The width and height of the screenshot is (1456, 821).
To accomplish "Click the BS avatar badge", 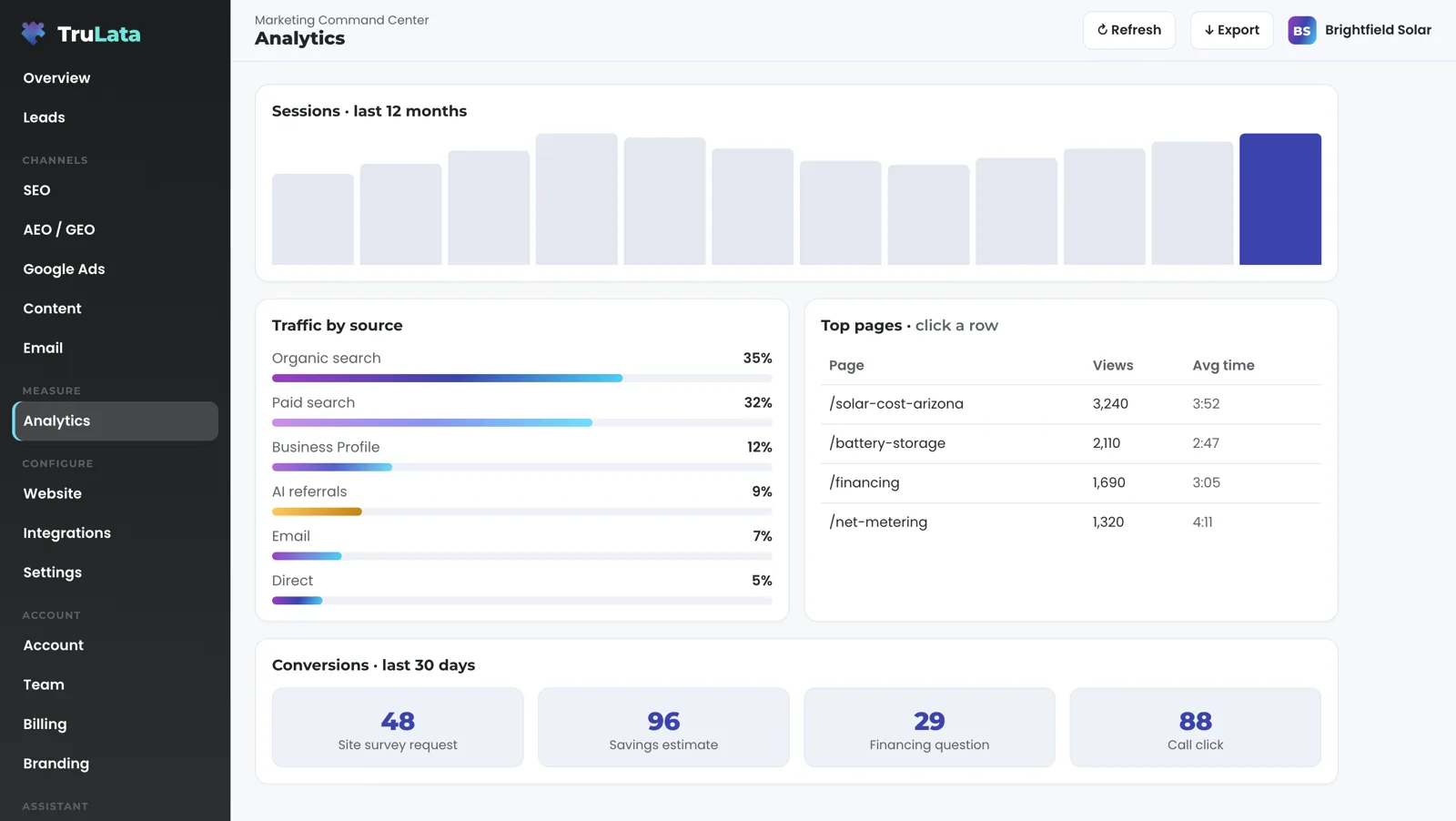I will 1301,30.
